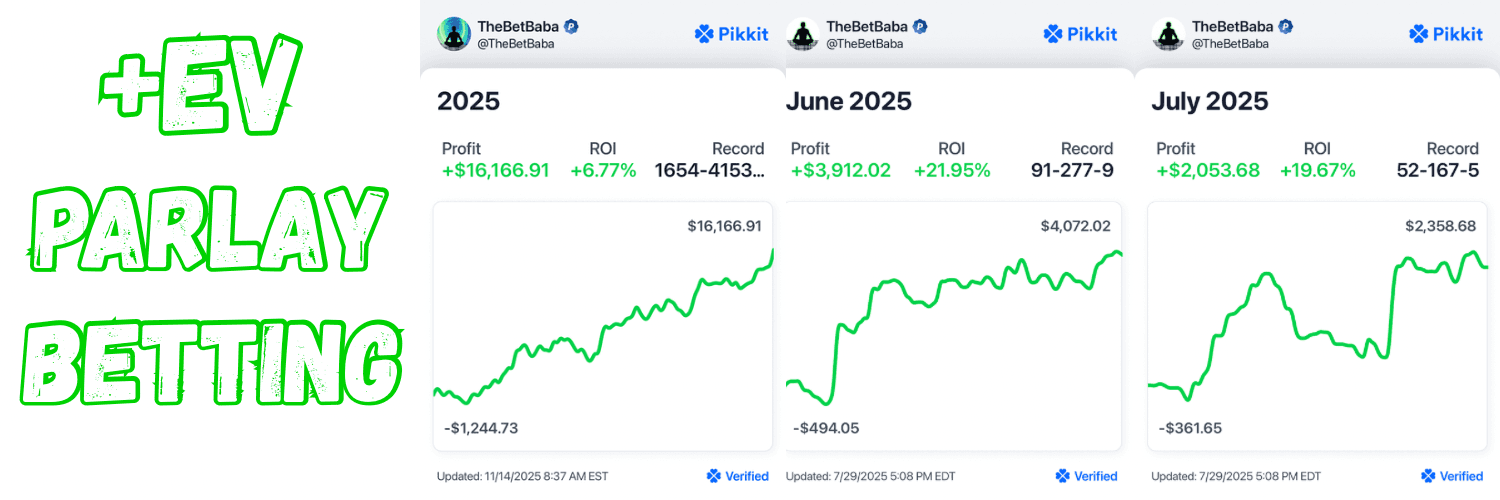The height and width of the screenshot is (500, 1500).
Task: Click the Pikkit logo above the June 2025 card
Action: 1080,34
